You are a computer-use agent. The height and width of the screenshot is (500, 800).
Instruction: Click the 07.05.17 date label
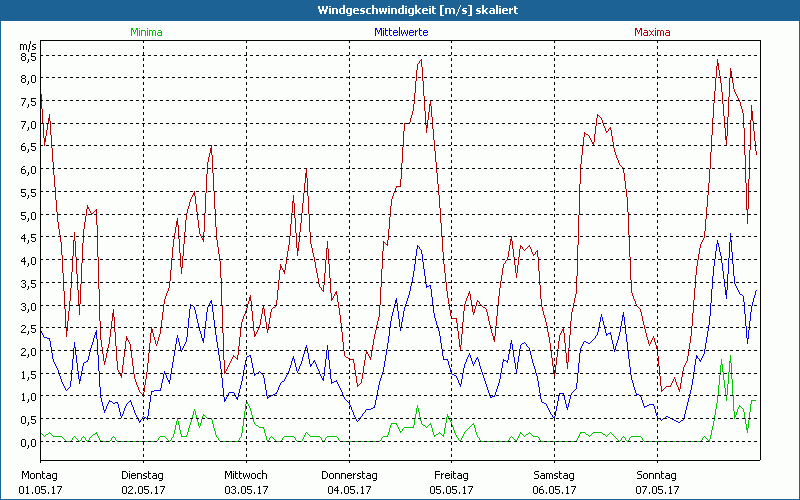[658, 491]
